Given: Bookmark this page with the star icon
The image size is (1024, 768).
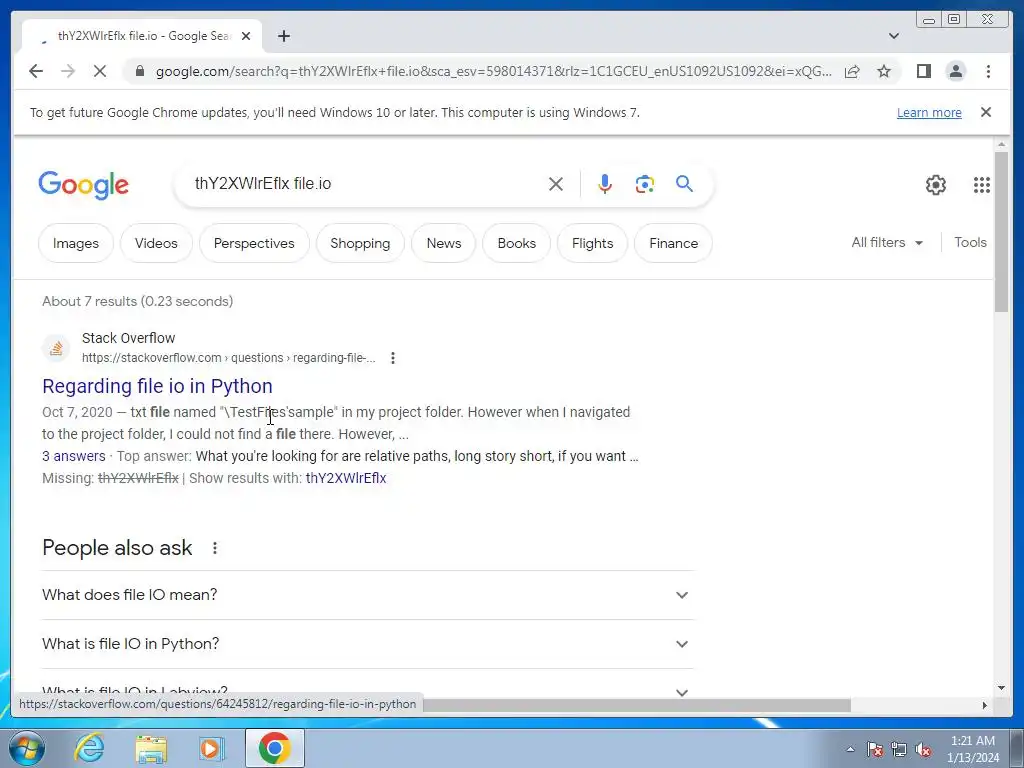Looking at the screenshot, I should click(x=884, y=71).
